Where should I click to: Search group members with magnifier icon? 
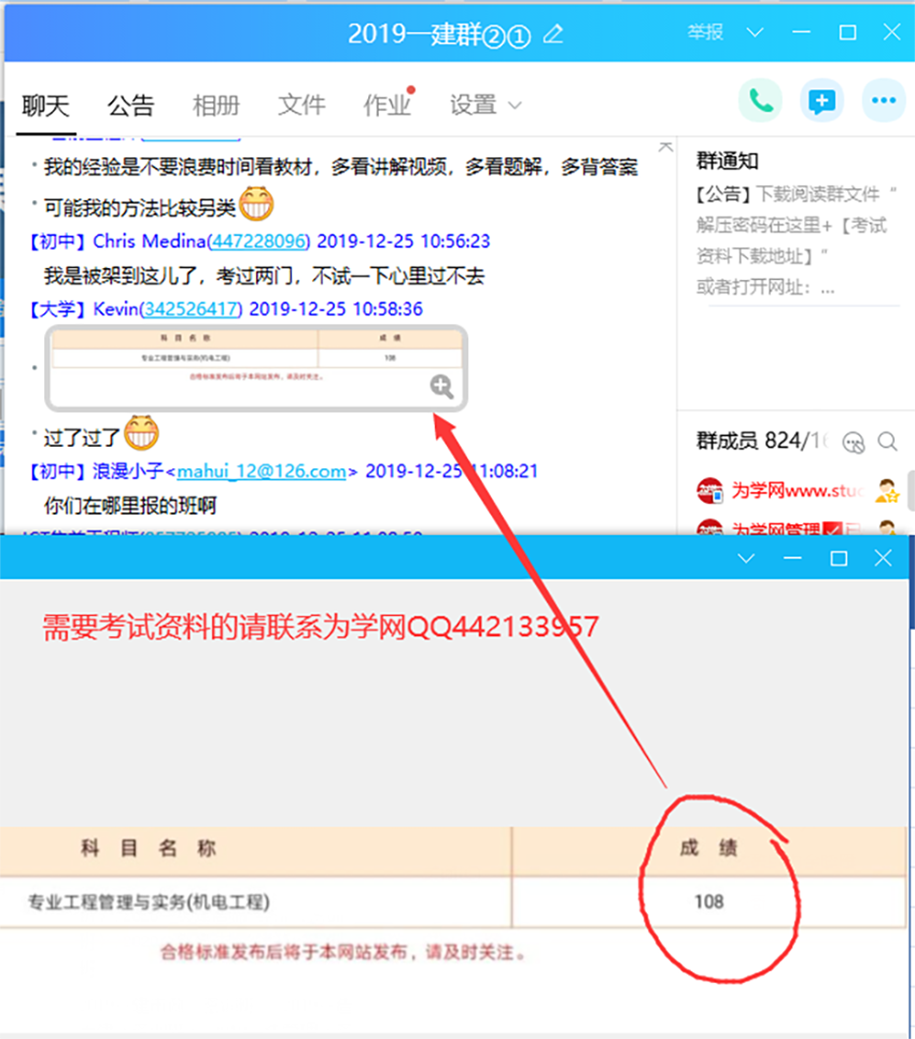pos(887,441)
